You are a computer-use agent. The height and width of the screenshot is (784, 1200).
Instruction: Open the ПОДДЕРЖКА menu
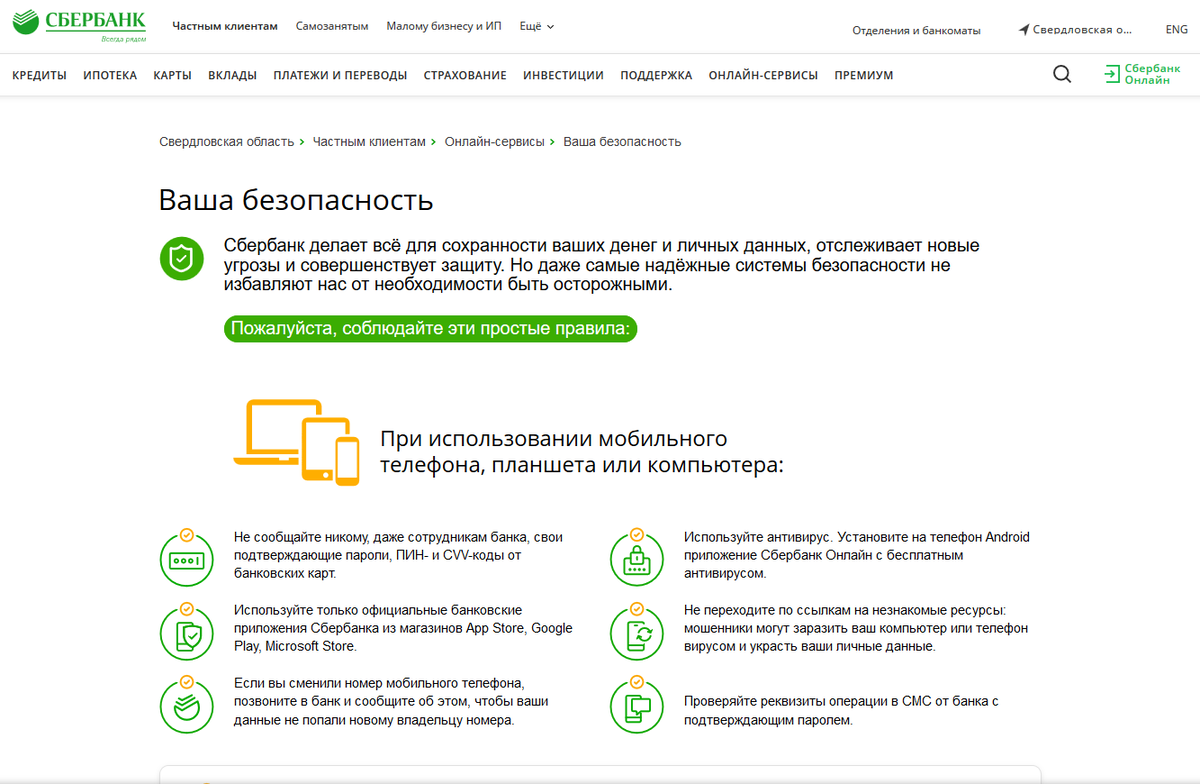[656, 75]
